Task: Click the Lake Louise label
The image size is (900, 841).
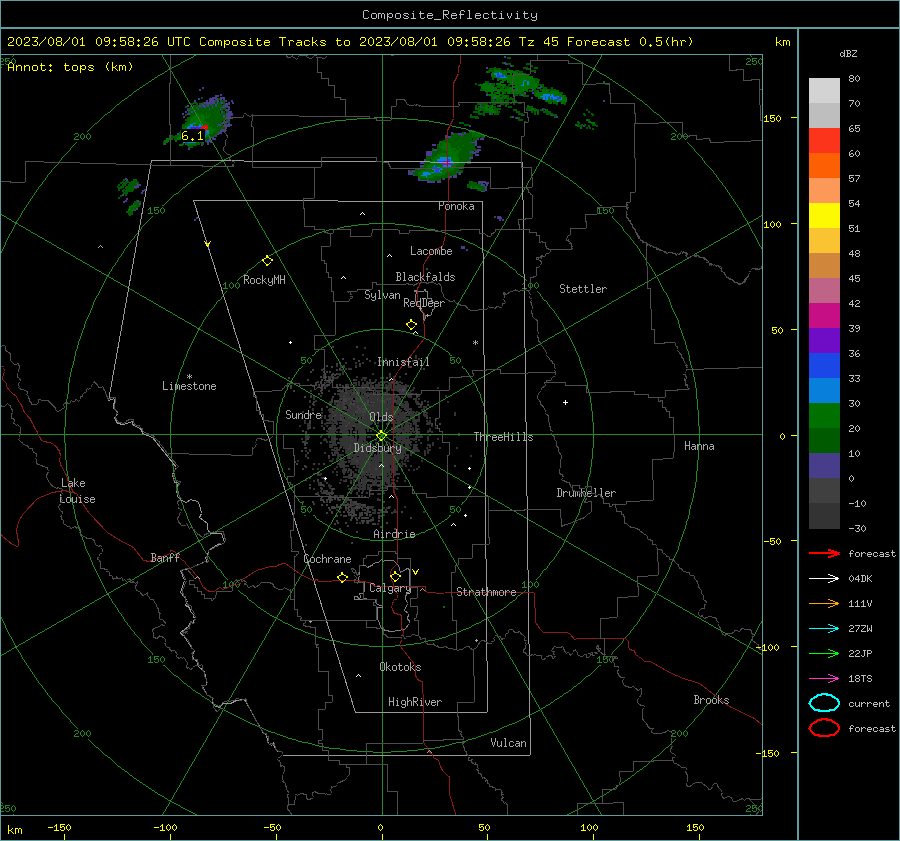Action: click(x=77, y=491)
